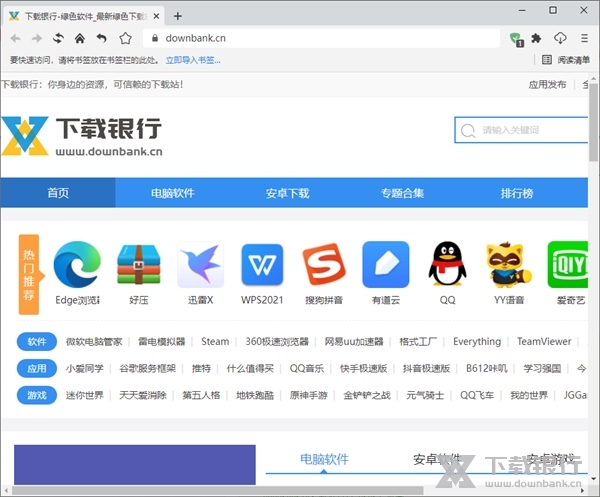Click the undo/restore closed tab icon
Image resolution: width=600 pixels, height=497 pixels.
[x=101, y=38]
